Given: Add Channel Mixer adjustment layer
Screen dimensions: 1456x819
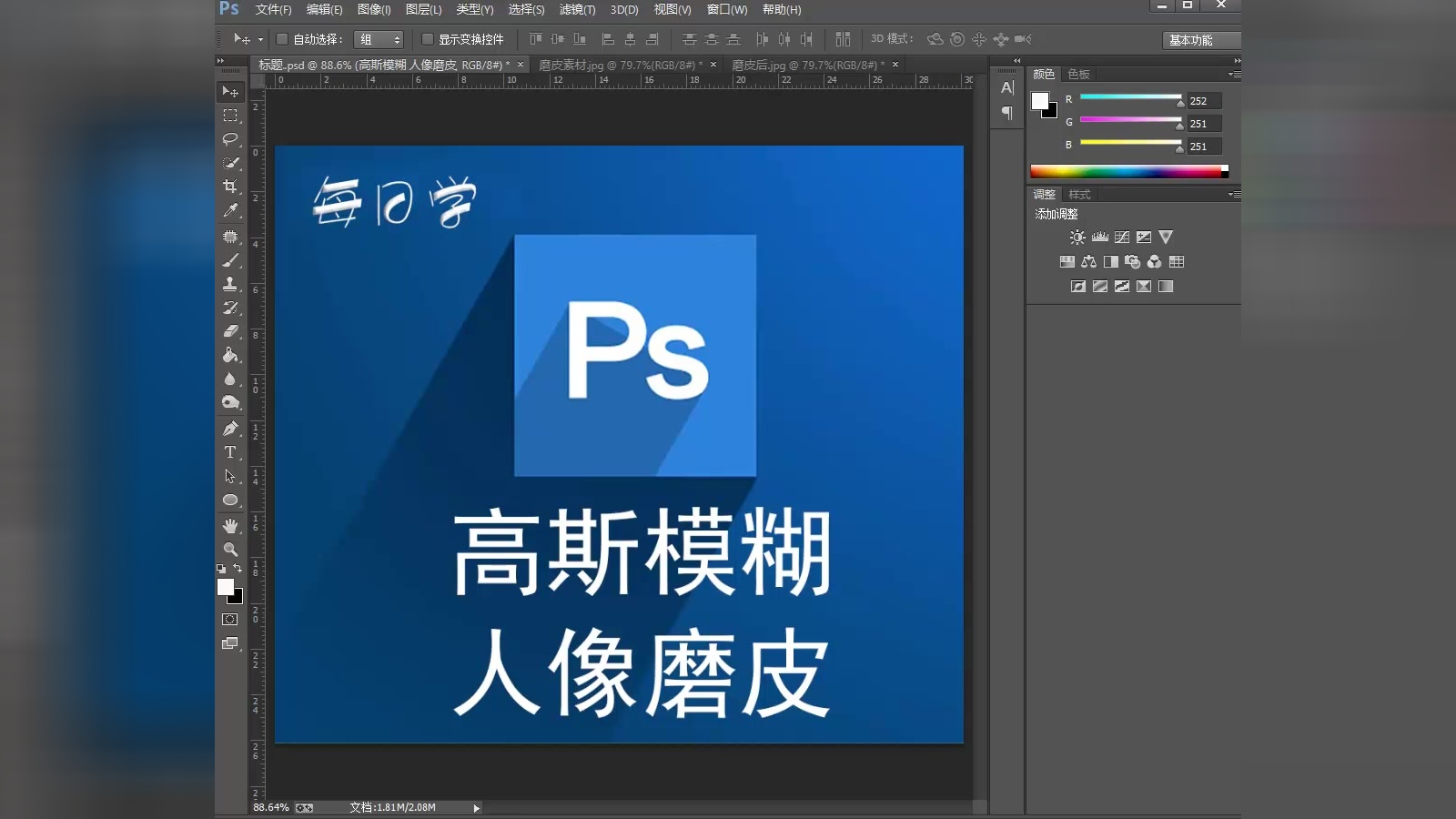Looking at the screenshot, I should point(1155,261).
